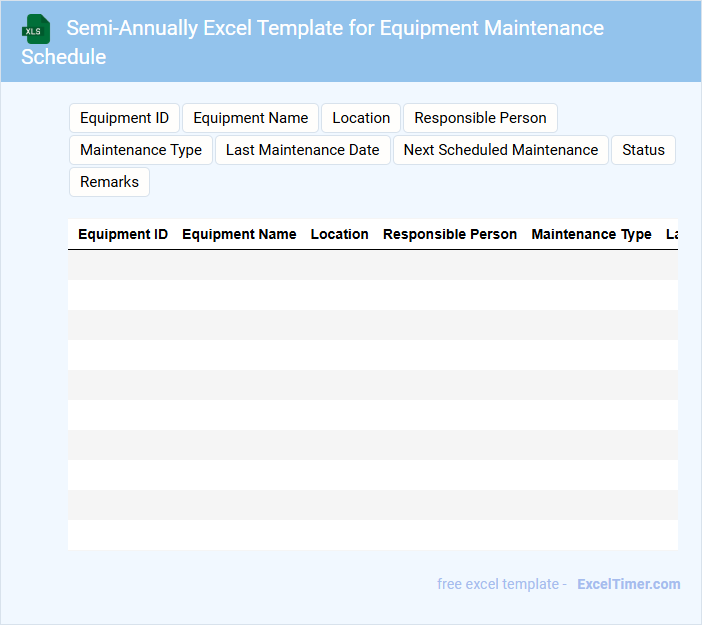Viewport: 702px width, 625px height.
Task: Choose the Responsible Person tag
Action: 480,118
